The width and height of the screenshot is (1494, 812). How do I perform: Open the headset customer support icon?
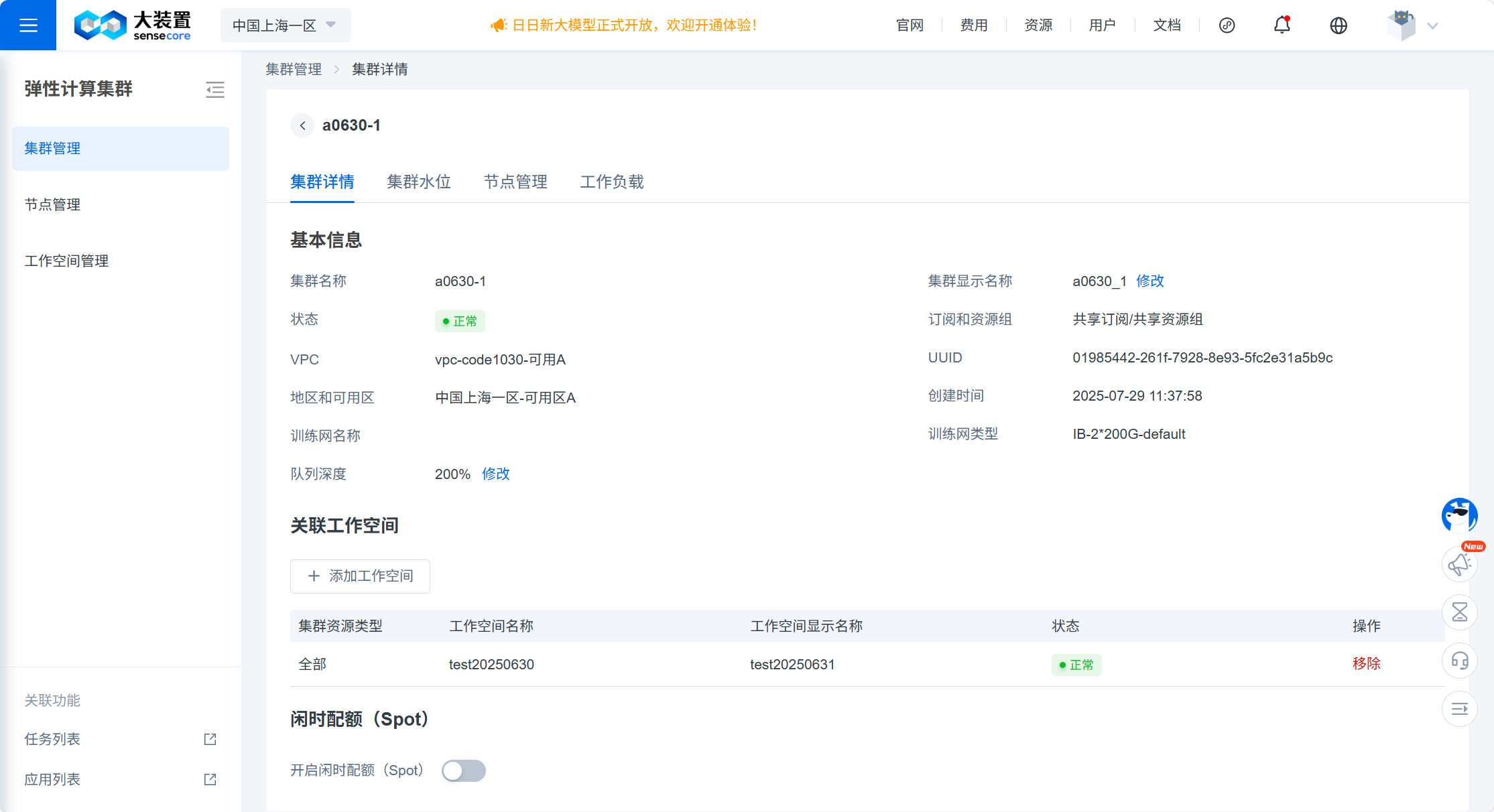1459,661
